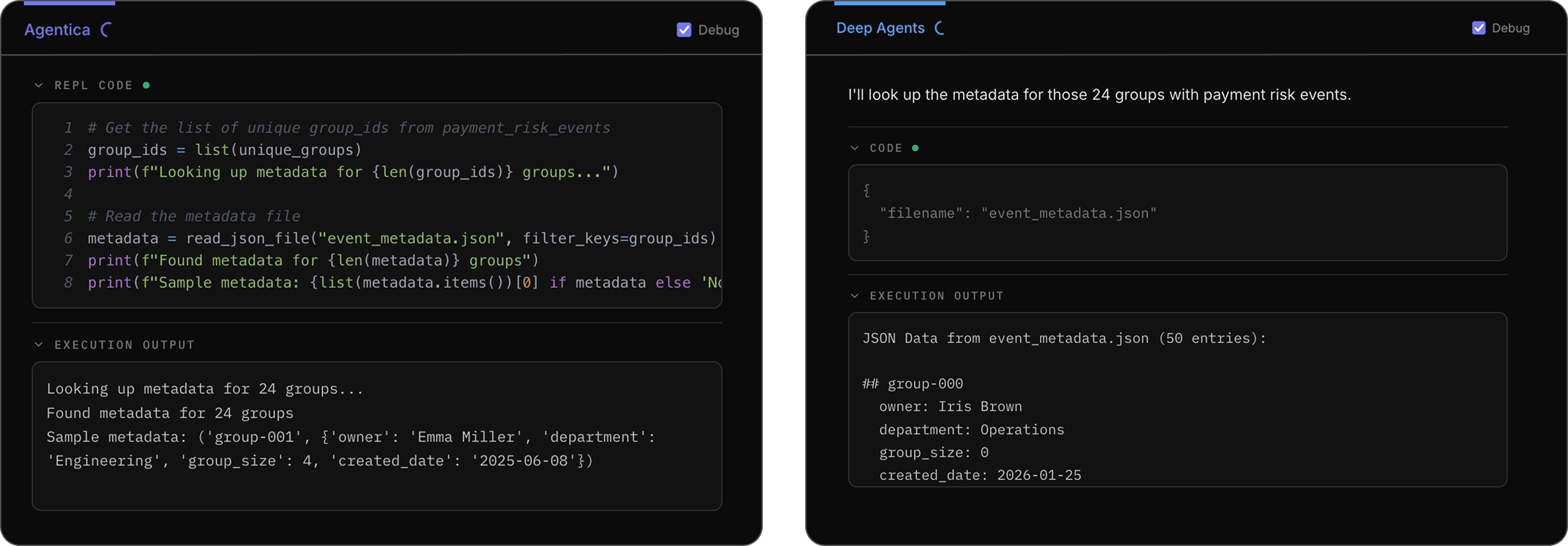
Task: Click the Debug label in Agentica panel
Action: point(718,30)
